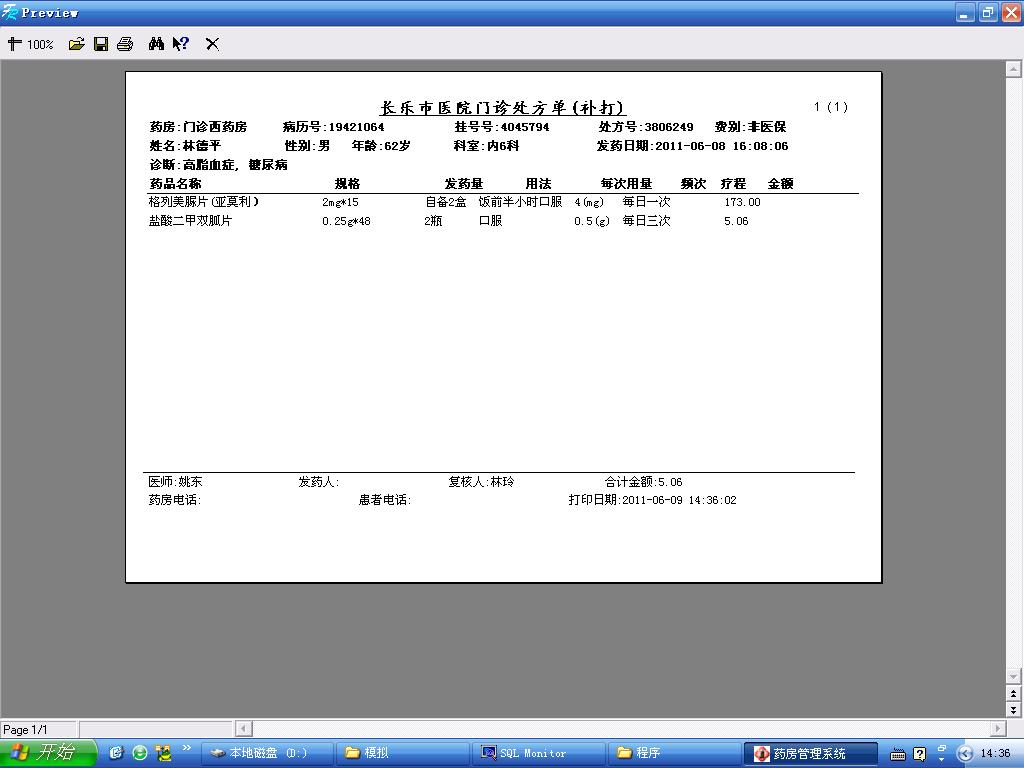Click the 处方号:3806249 field
The height and width of the screenshot is (768, 1024).
click(x=646, y=127)
